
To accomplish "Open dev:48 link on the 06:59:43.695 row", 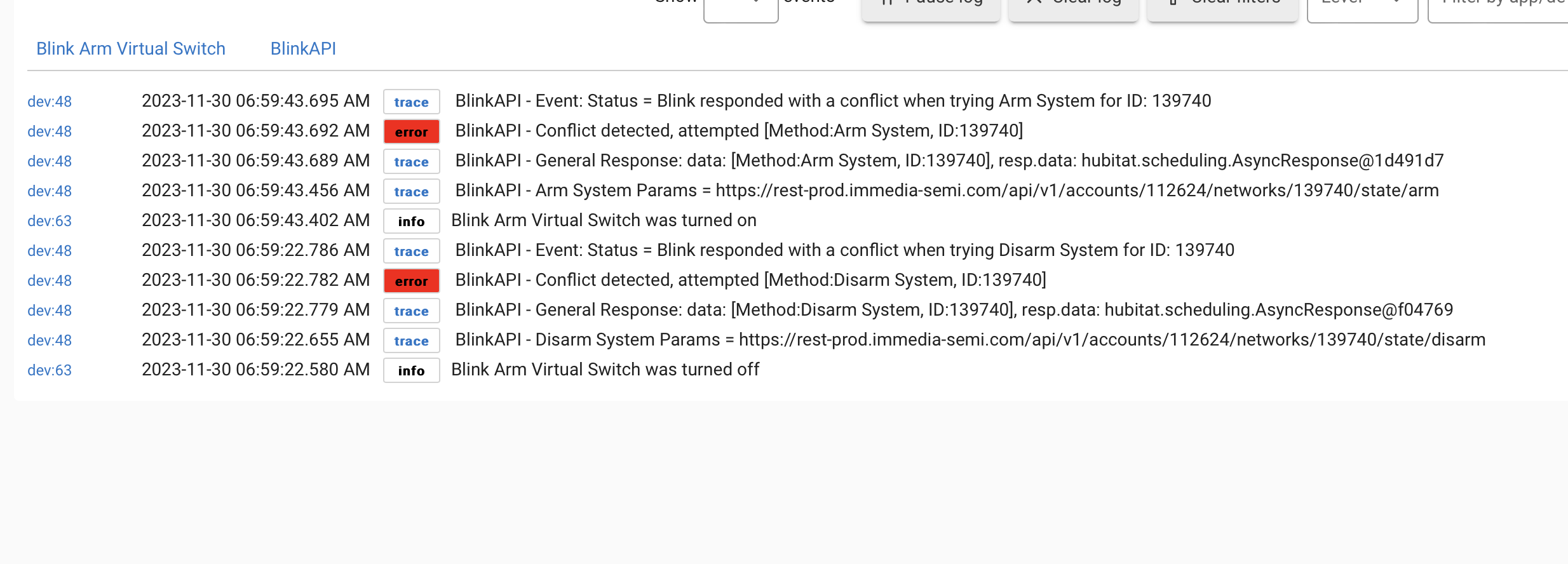I will pos(50,102).
